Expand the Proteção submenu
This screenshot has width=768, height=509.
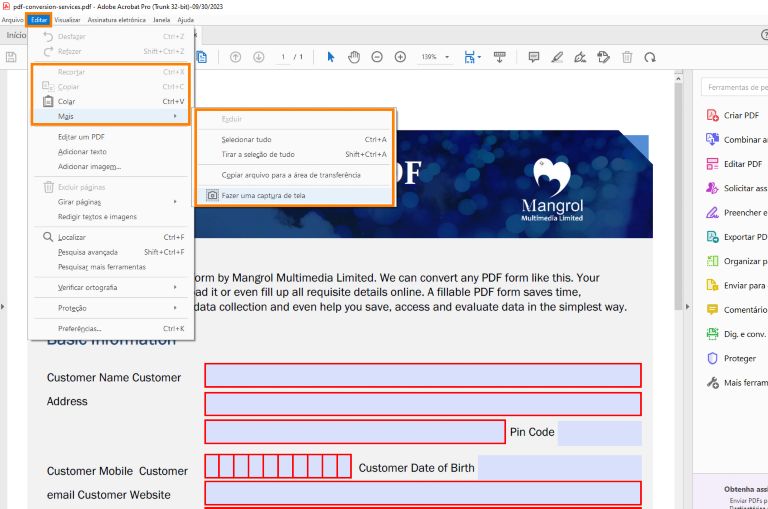tap(111, 308)
